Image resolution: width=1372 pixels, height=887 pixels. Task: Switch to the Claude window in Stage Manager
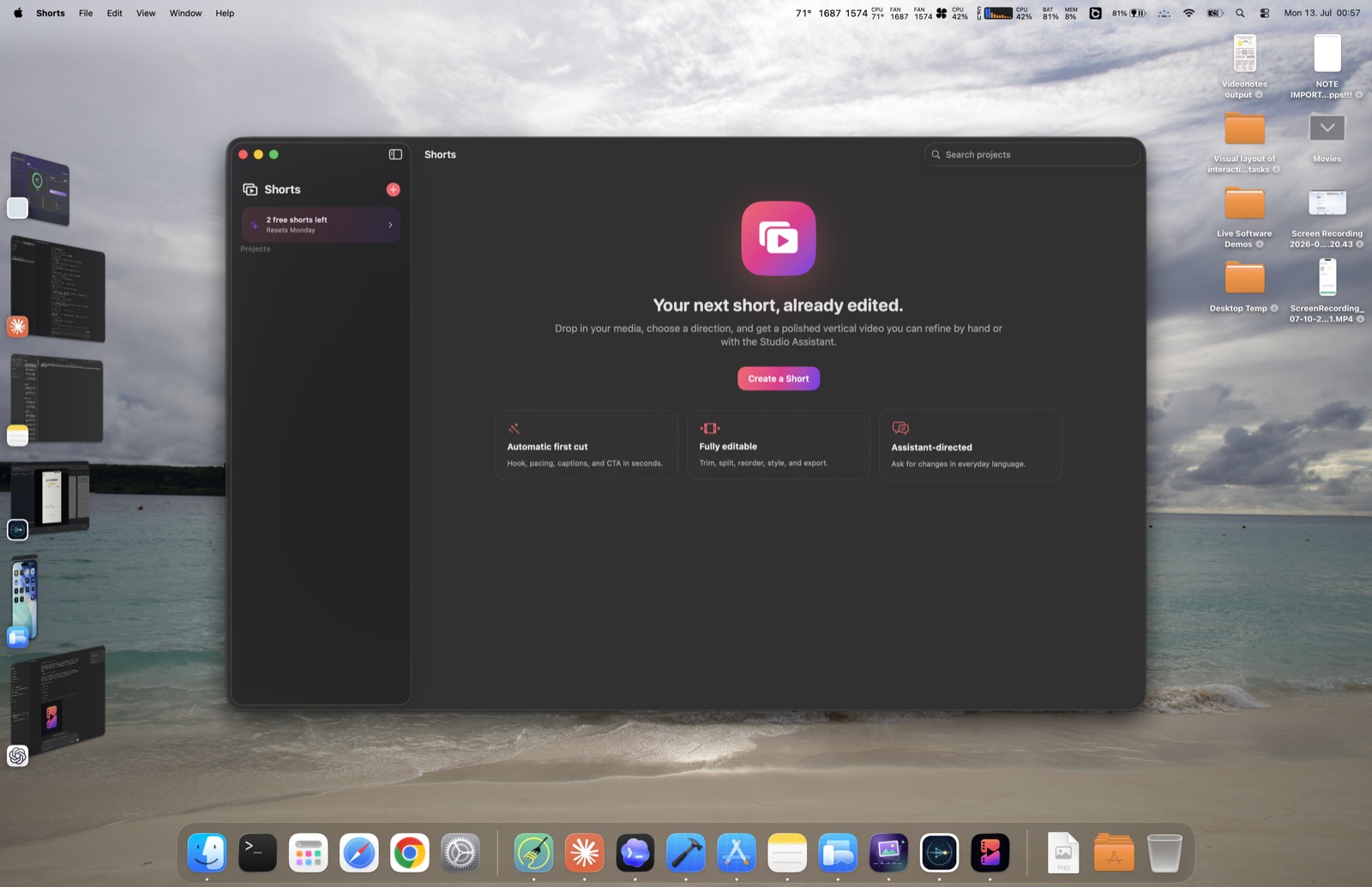(57, 289)
